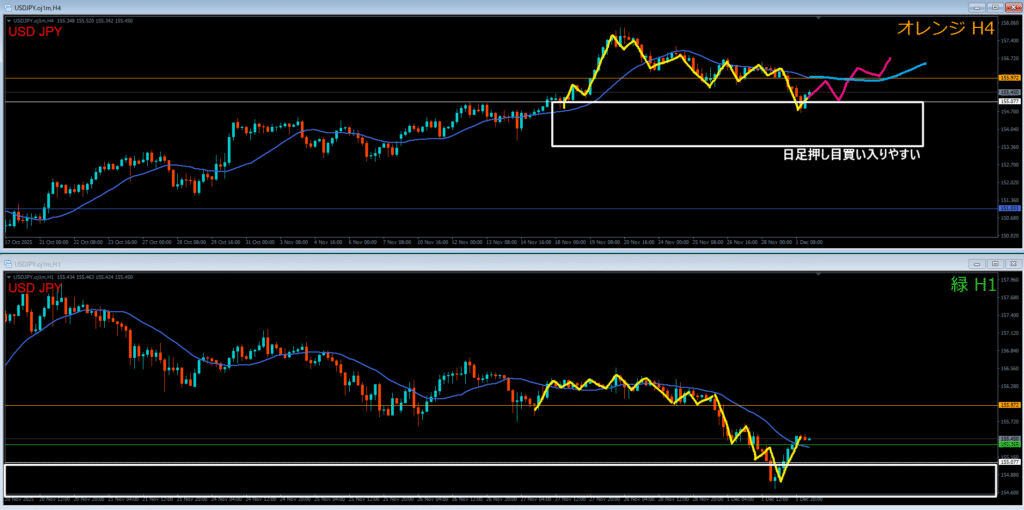Click the 156.720 value on the H4 price axis
Viewport: 1024px width, 510px height.
click(x=1009, y=57)
